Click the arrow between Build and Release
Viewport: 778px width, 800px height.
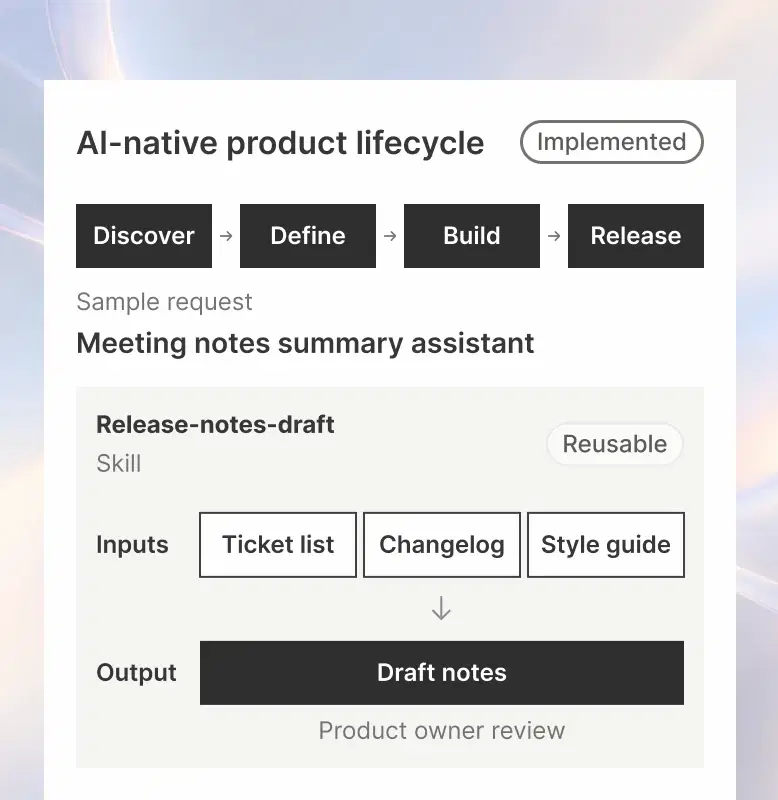tap(554, 236)
